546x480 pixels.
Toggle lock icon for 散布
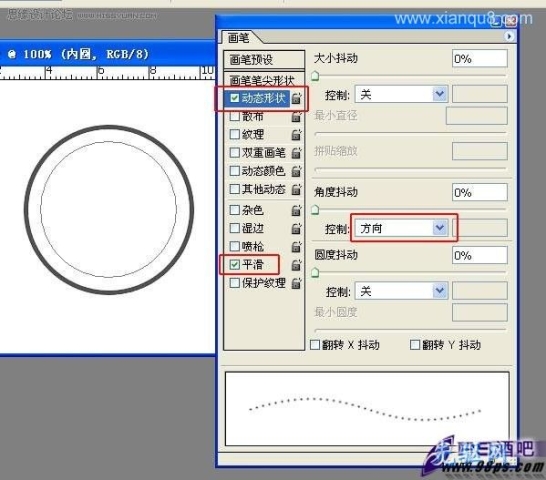click(x=296, y=116)
